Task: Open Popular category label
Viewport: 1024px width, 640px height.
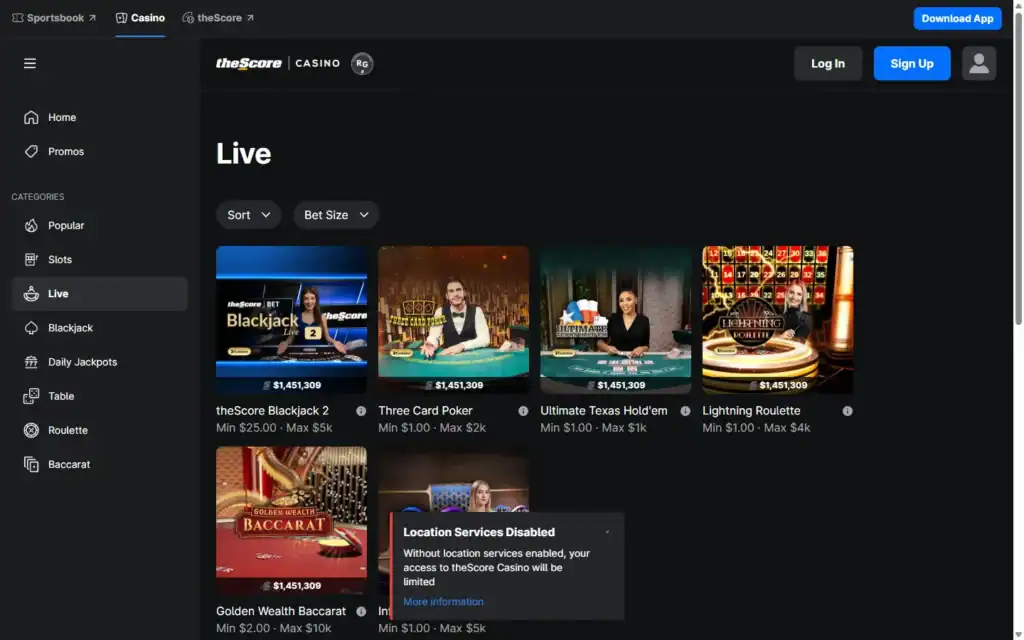Action: click(x=66, y=225)
